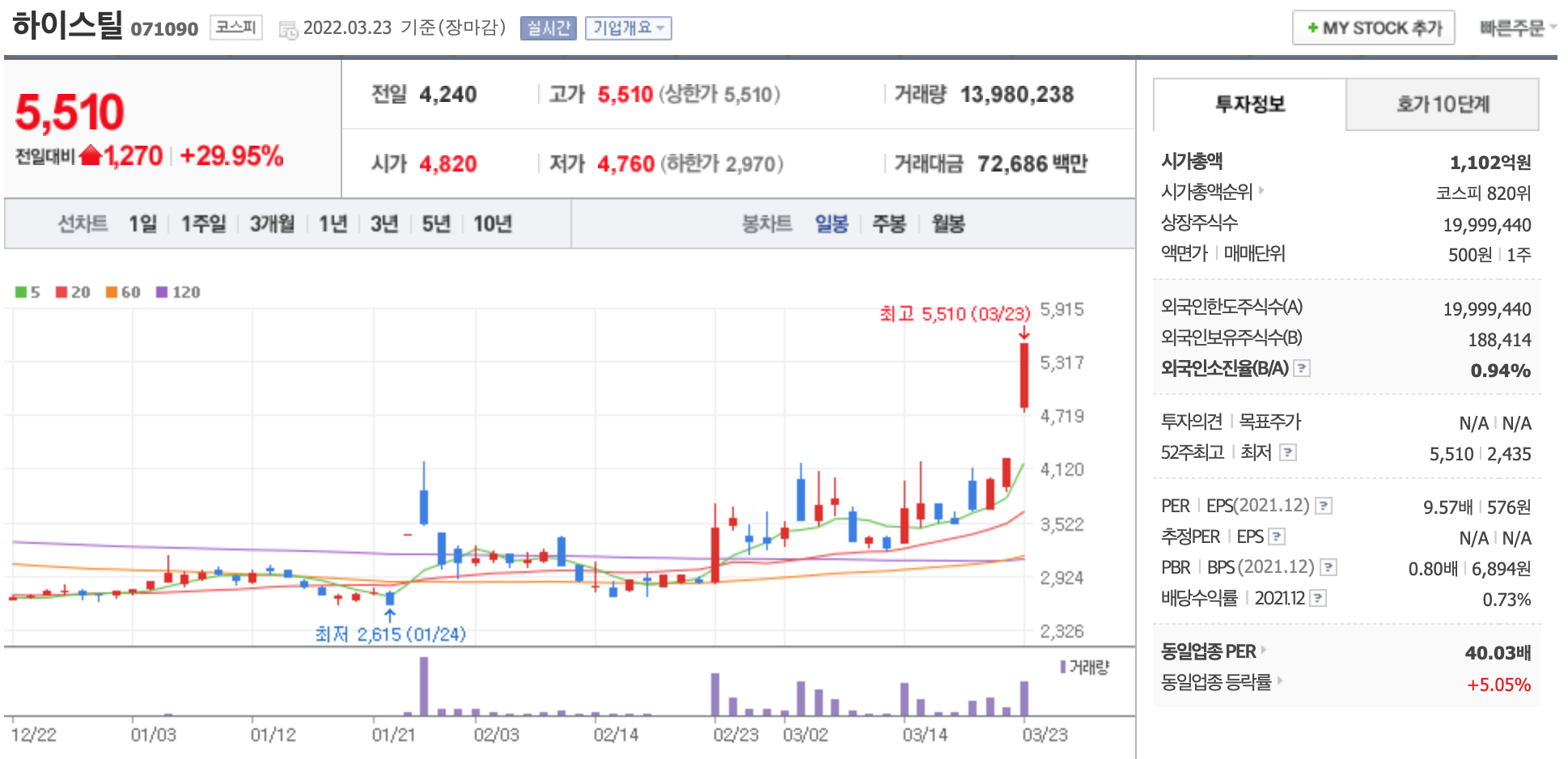1568x759 pixels.
Task: Click the 거래량 13,980,238 value
Action: (x=1017, y=95)
